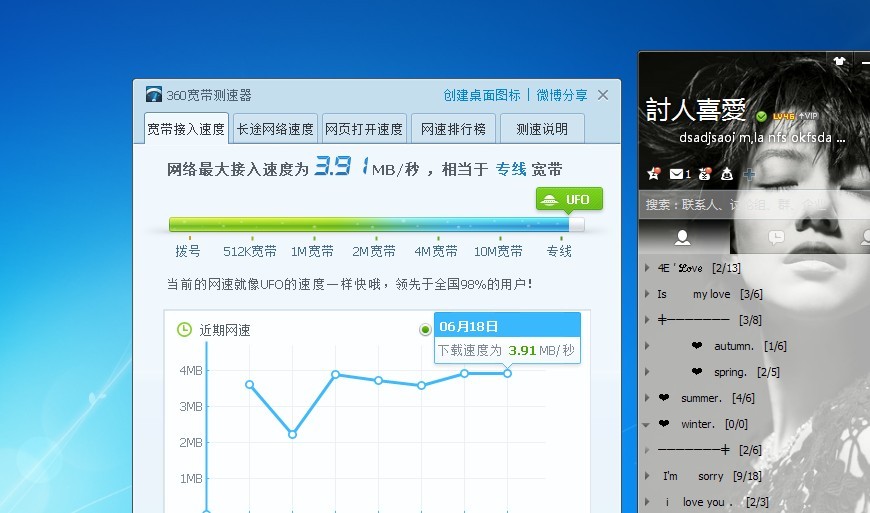The width and height of the screenshot is (870, 513).
Task: Click the 拨号 scale label
Action: coord(188,251)
